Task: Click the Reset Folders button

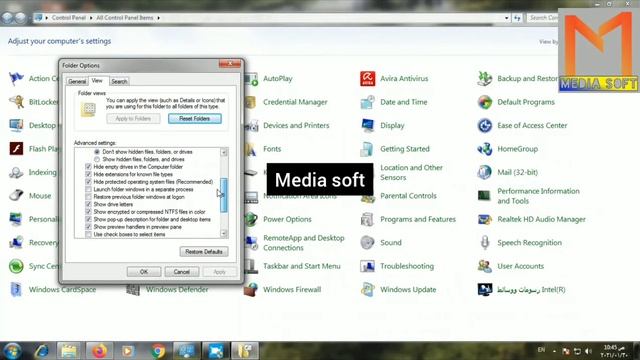Action: point(195,118)
